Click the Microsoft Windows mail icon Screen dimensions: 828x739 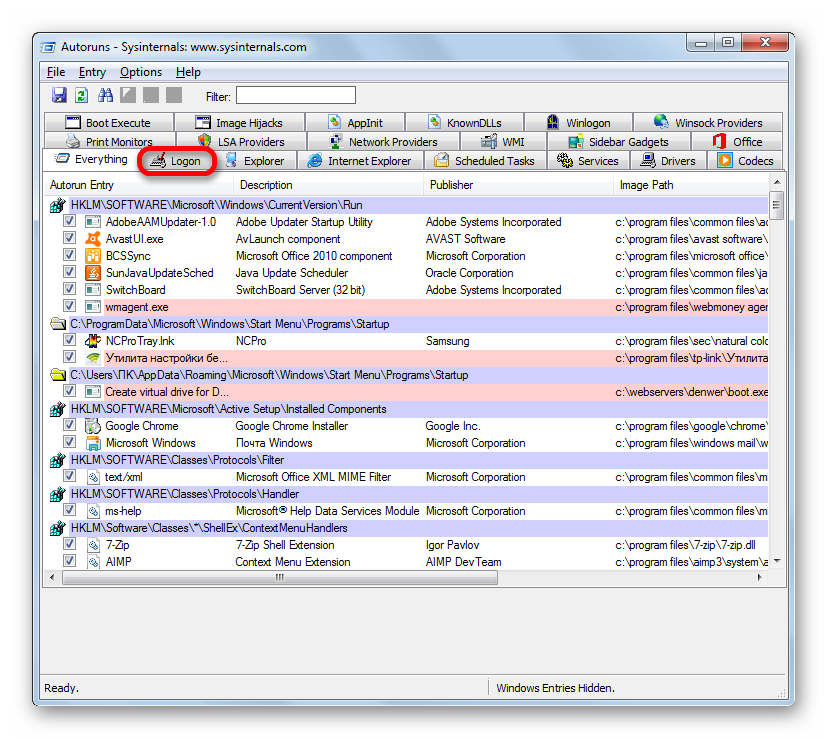click(93, 443)
